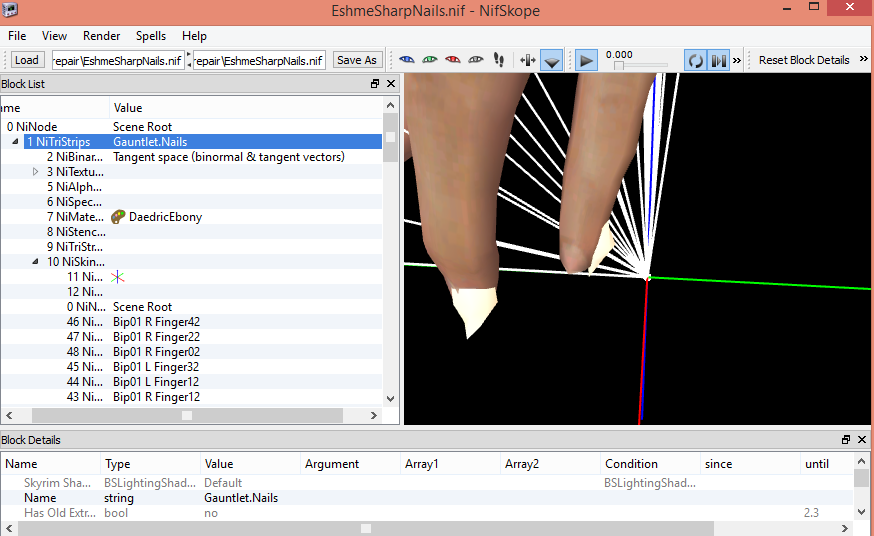
Task: Close the Block List panel
Action: click(391, 84)
